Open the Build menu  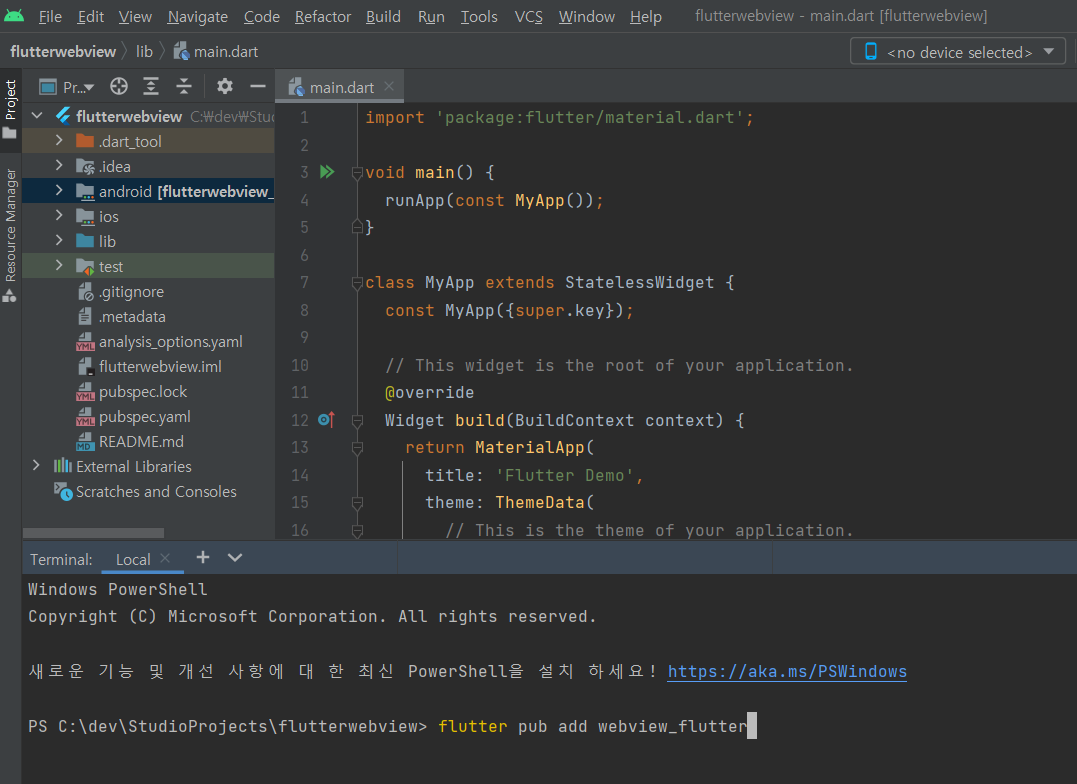383,16
